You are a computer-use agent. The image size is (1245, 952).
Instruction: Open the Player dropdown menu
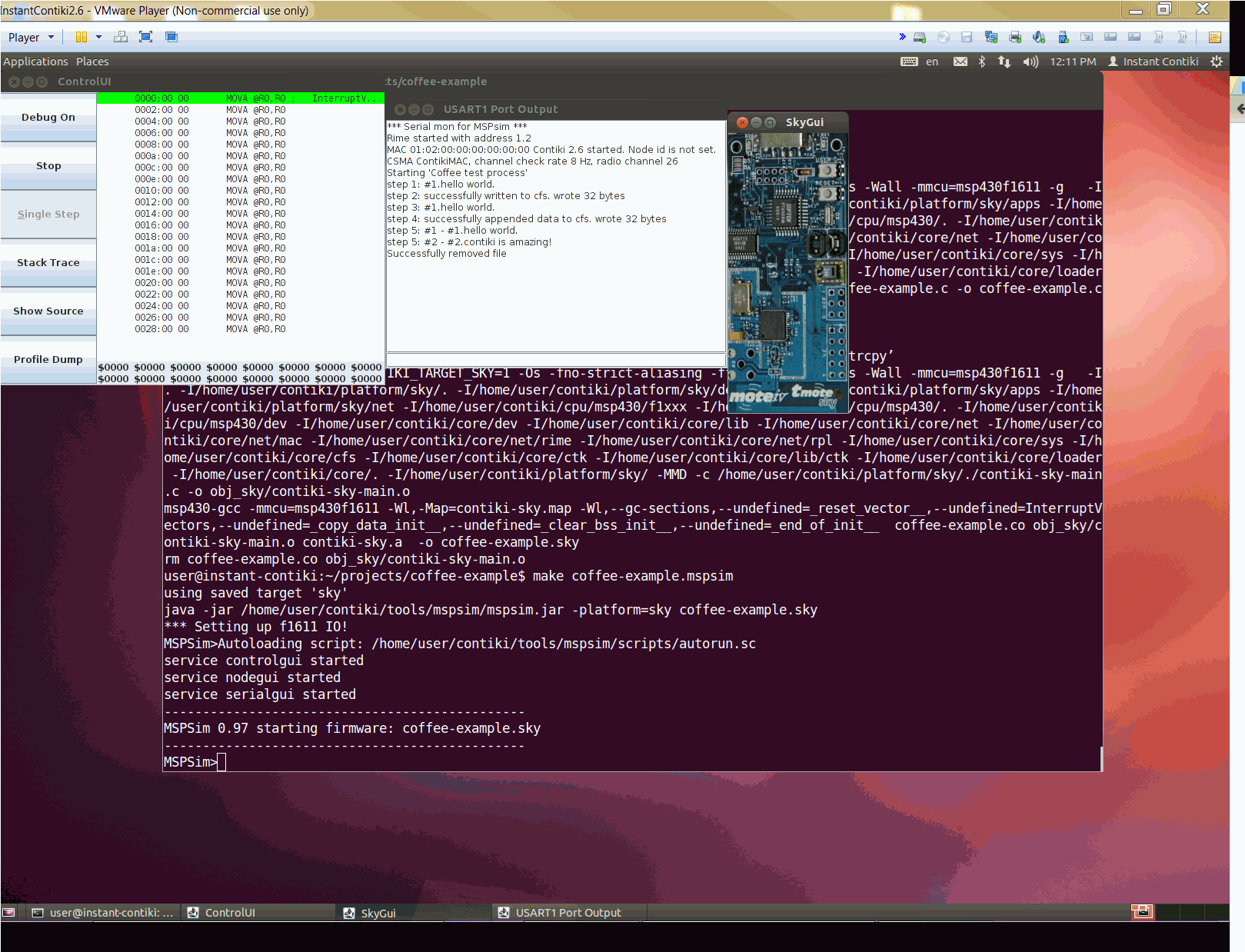point(31,37)
